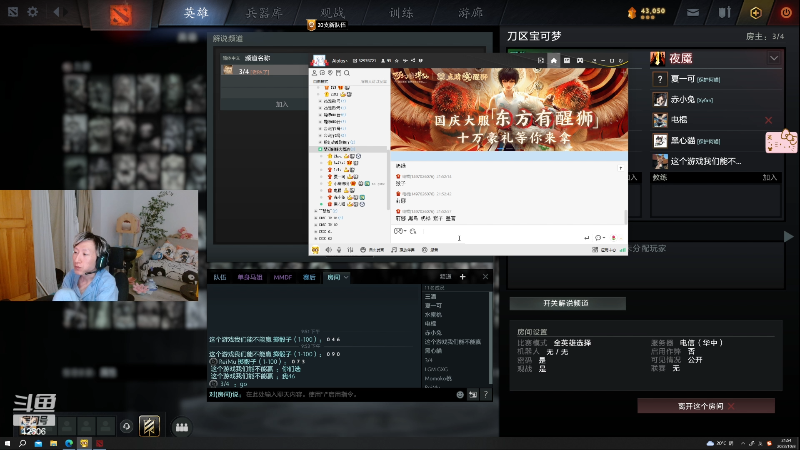Click 离开这个房间 leave lobby button
The height and width of the screenshot is (450, 800).
(x=706, y=406)
